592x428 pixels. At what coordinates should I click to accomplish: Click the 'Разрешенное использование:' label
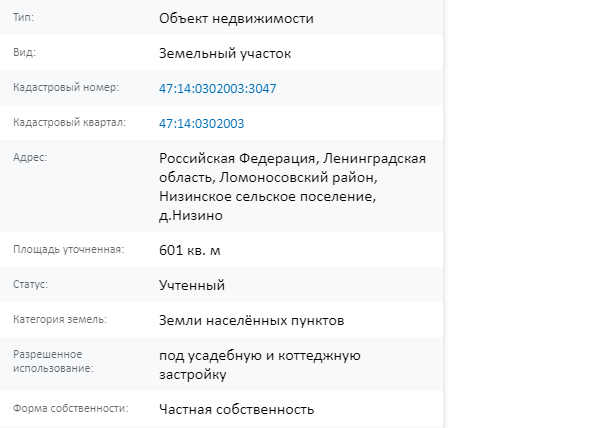click(x=53, y=361)
